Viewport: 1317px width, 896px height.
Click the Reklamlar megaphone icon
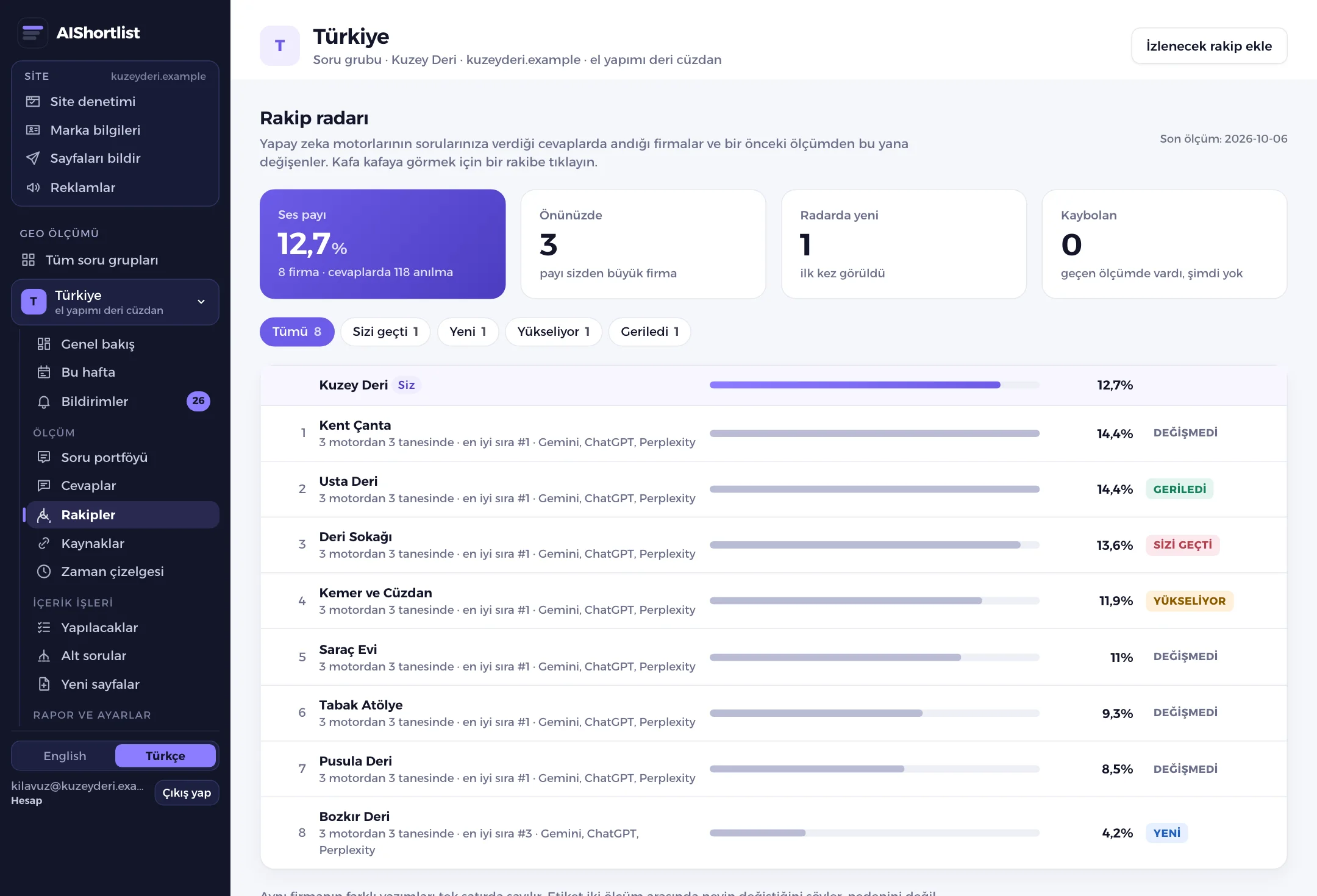(33, 187)
